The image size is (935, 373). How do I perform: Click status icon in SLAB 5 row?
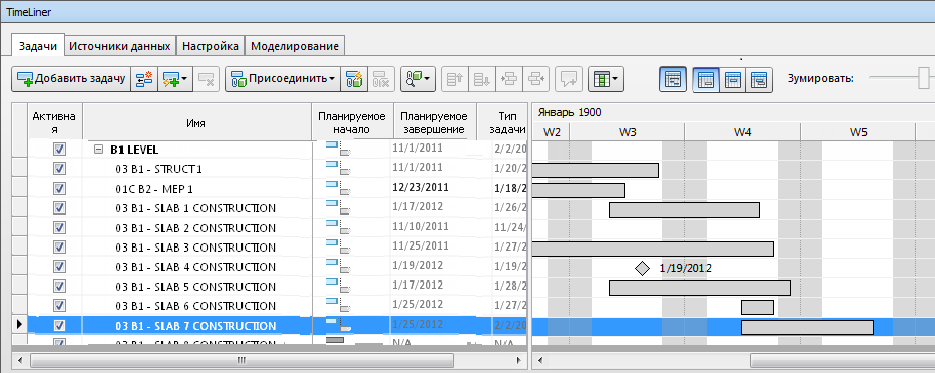coord(338,285)
